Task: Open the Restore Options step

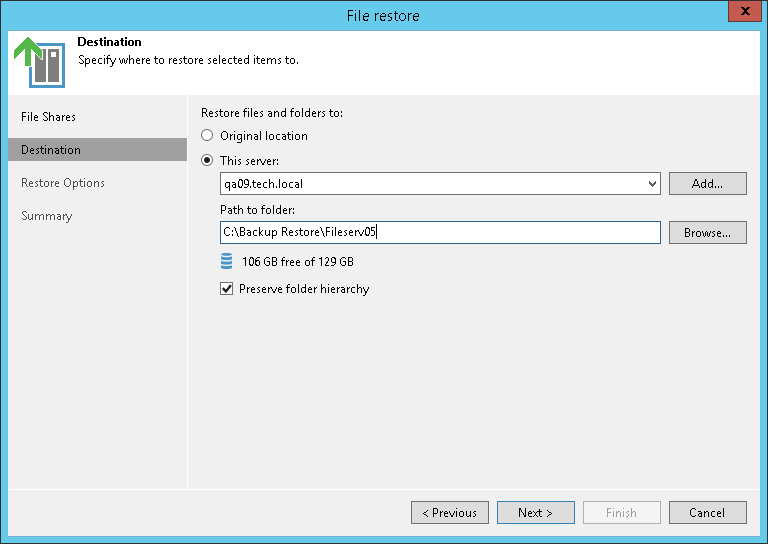Action: (63, 183)
